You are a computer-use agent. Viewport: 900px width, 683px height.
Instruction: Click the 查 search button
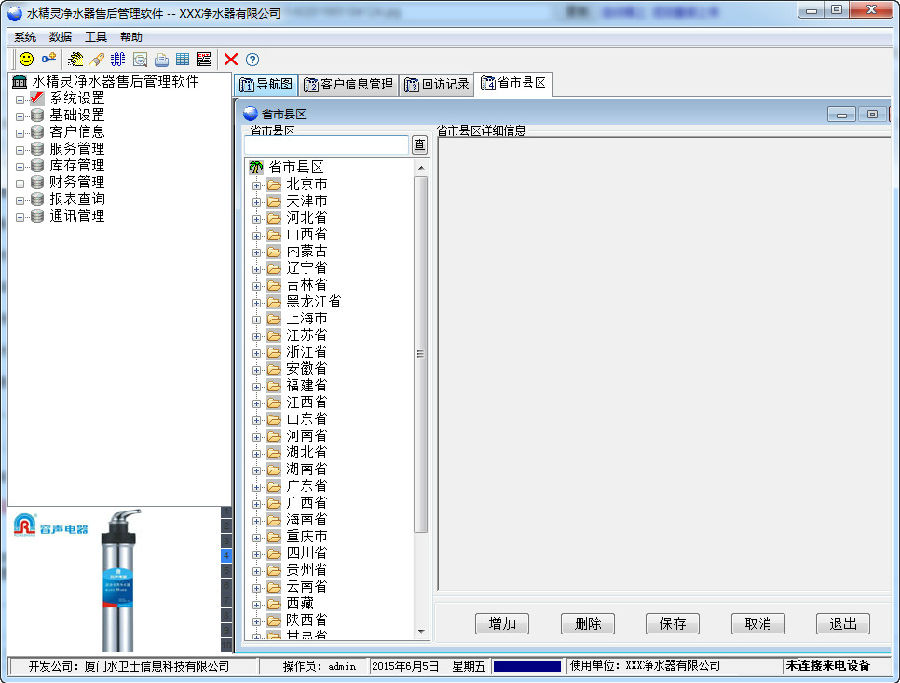(420, 145)
